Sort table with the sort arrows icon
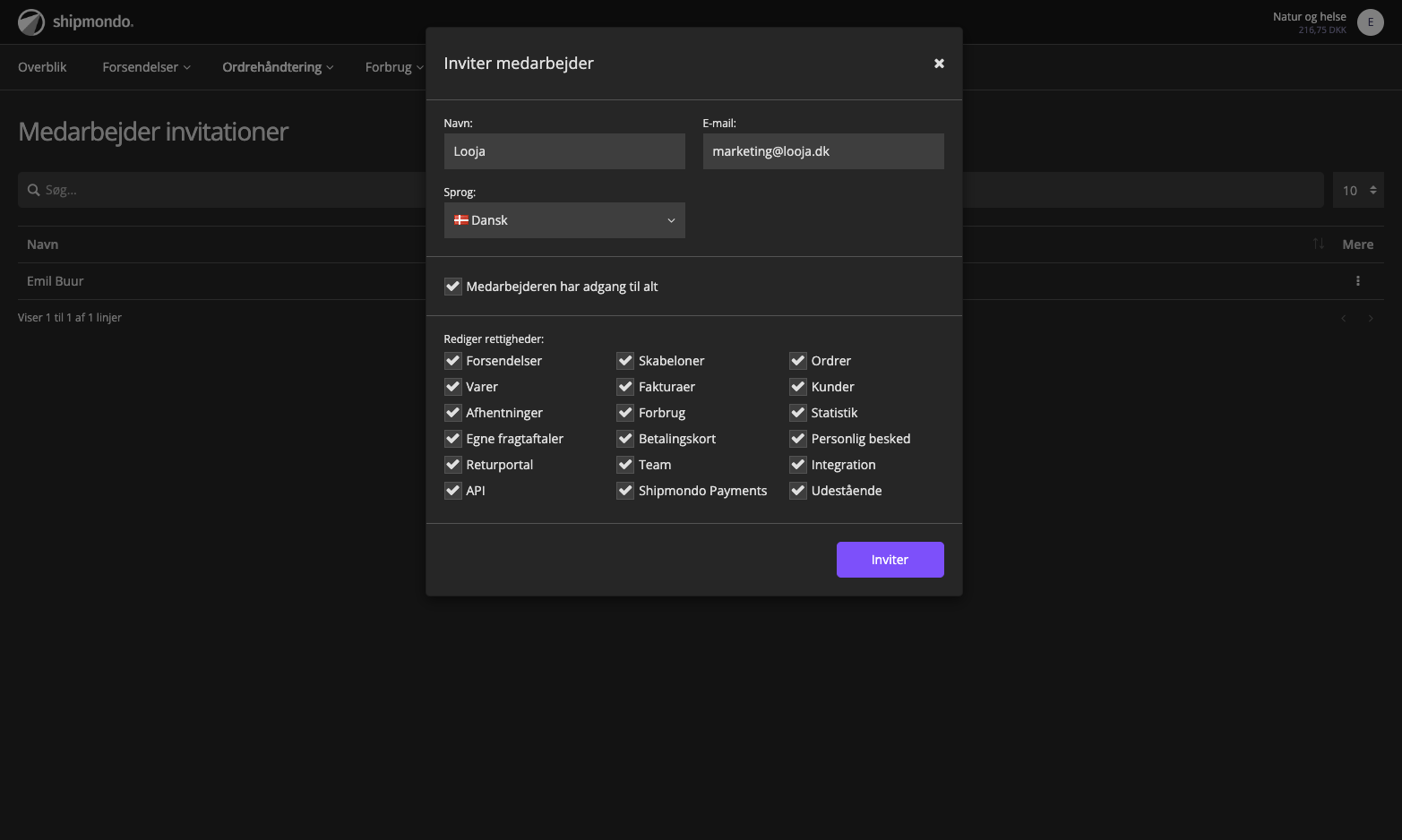Viewport: 1402px width, 840px height. point(1319,244)
